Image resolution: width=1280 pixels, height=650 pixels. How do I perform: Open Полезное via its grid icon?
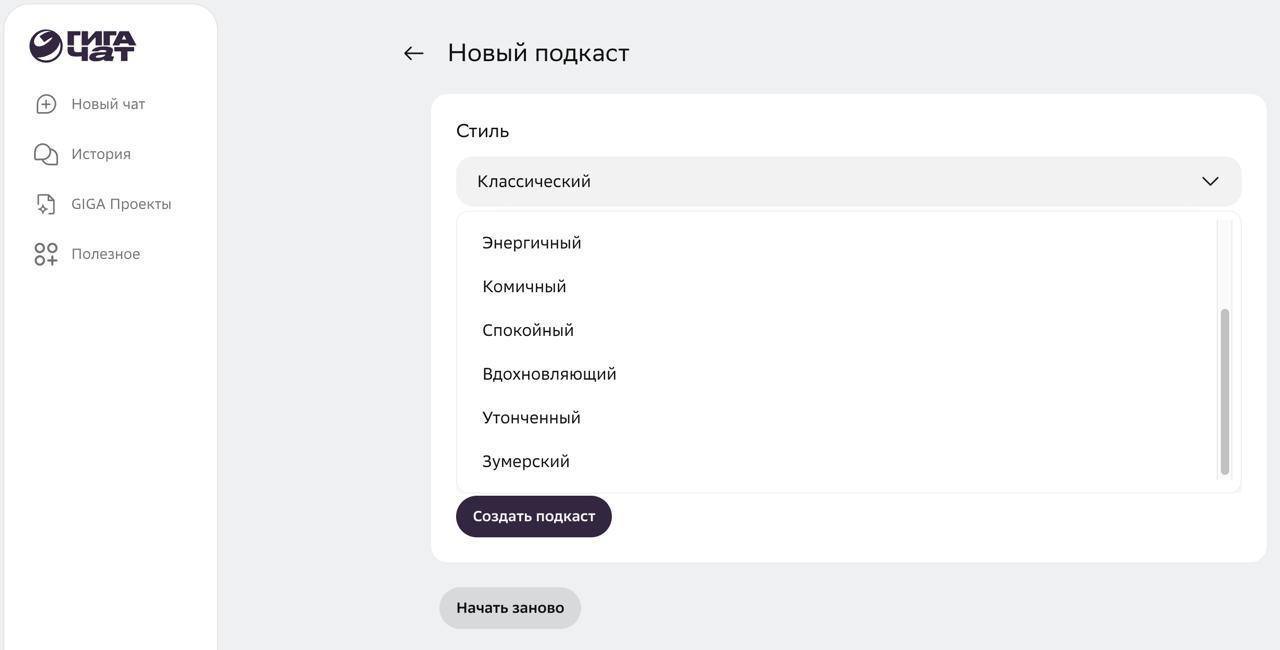[x=44, y=253]
